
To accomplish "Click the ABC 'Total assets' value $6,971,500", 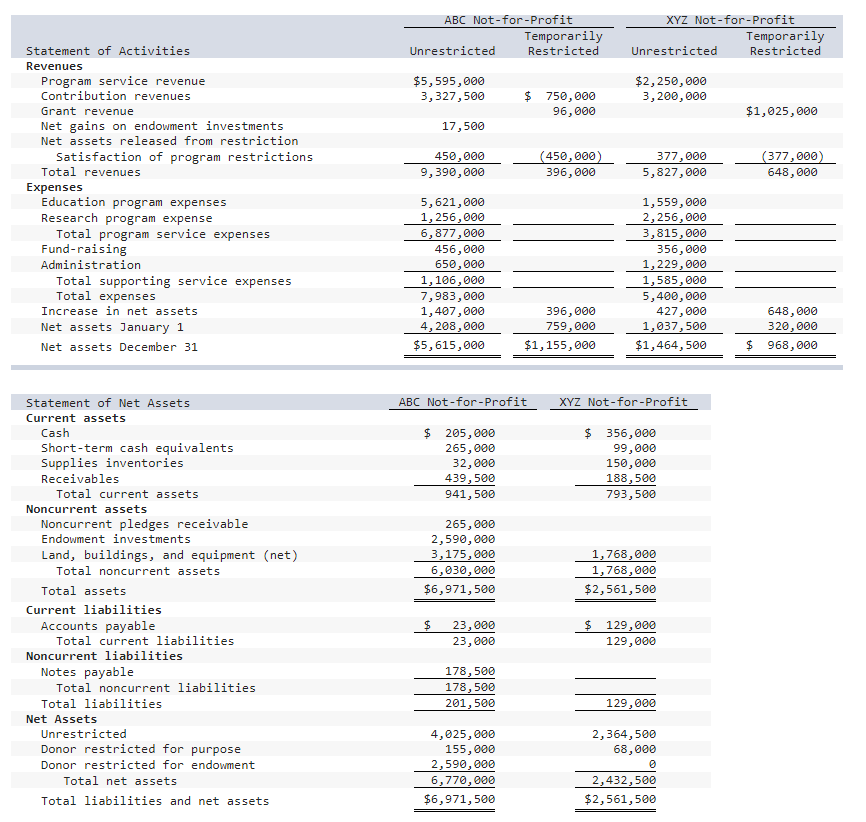I will 459,589.
